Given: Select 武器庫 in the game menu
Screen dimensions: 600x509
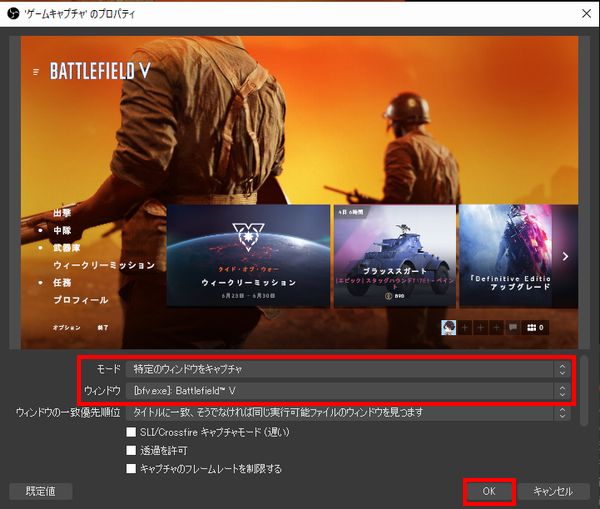Looking at the screenshot, I should (67, 248).
